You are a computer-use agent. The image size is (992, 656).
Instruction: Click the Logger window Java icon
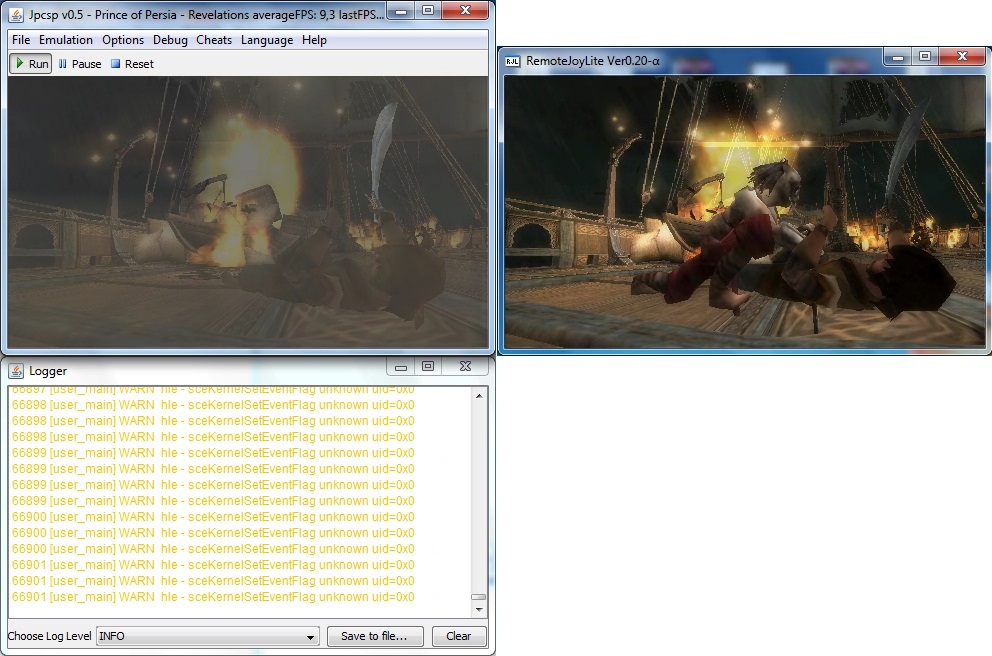(x=16, y=371)
